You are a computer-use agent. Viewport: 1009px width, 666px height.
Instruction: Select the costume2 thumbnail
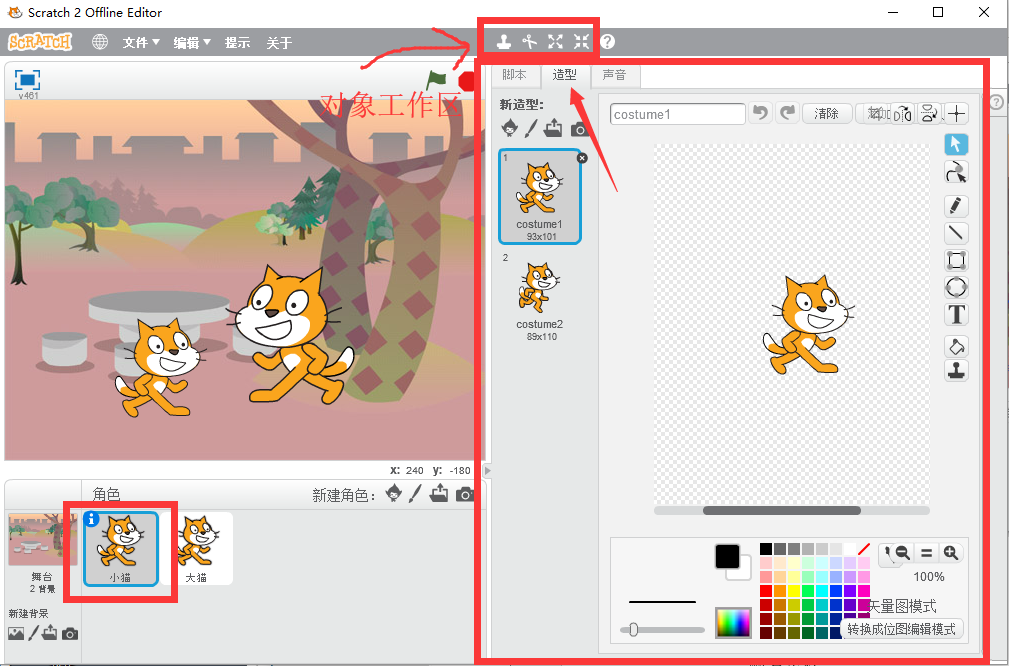coord(540,297)
